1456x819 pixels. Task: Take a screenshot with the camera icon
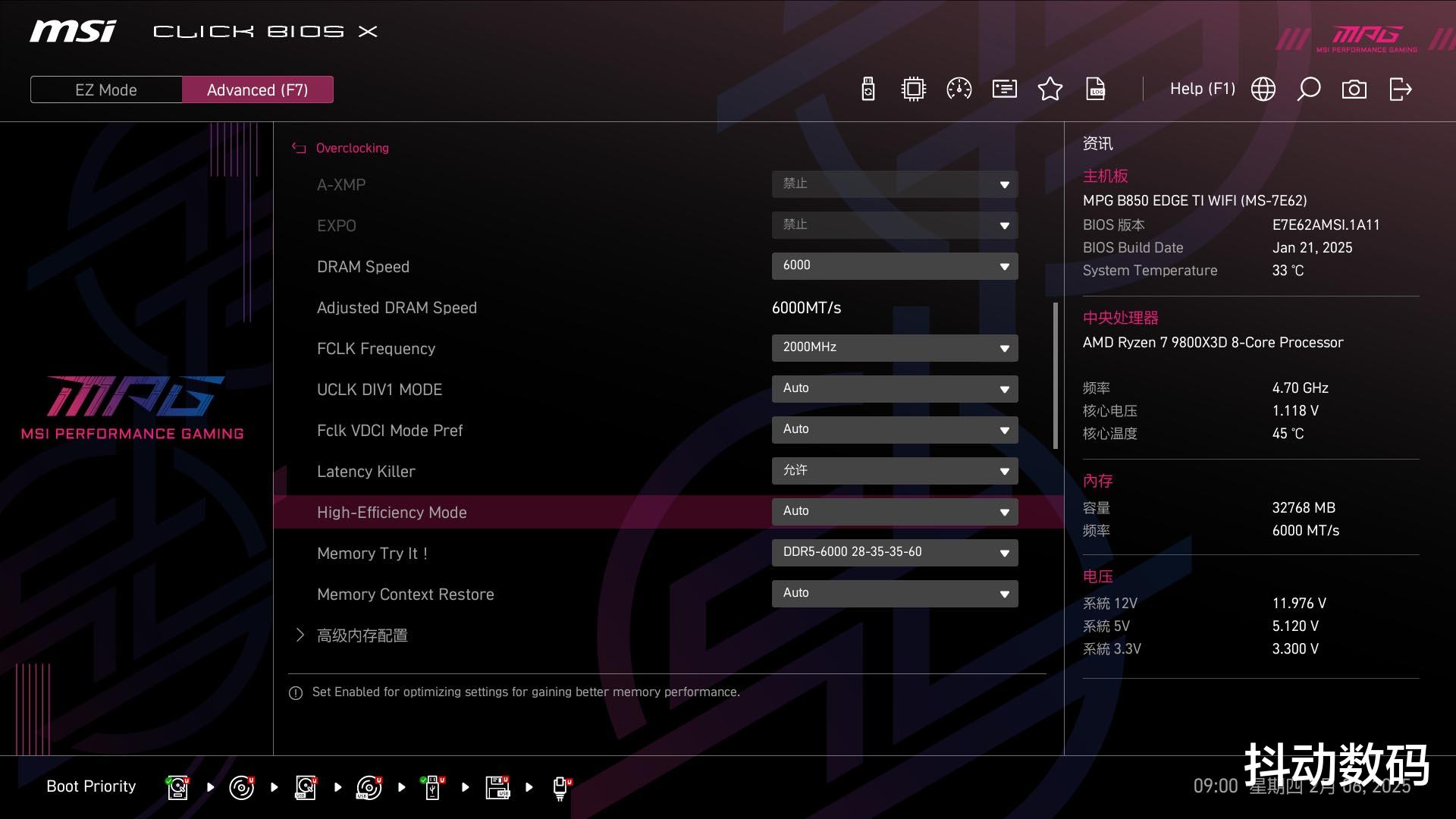coord(1354,89)
